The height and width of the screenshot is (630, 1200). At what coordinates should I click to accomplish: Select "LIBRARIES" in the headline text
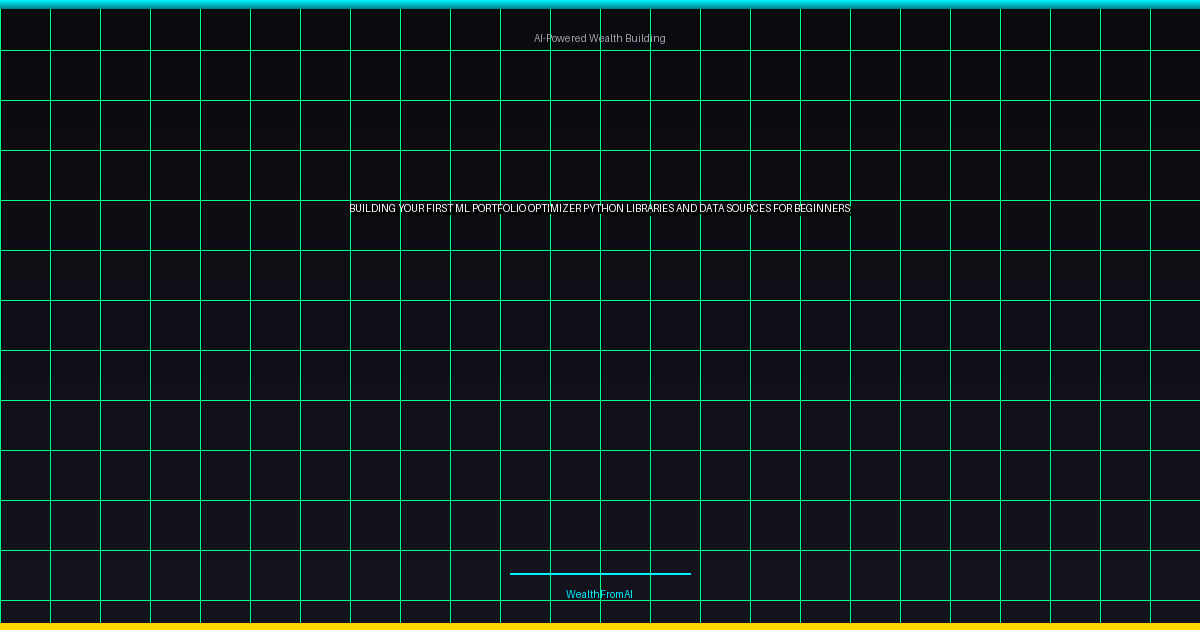[650, 208]
